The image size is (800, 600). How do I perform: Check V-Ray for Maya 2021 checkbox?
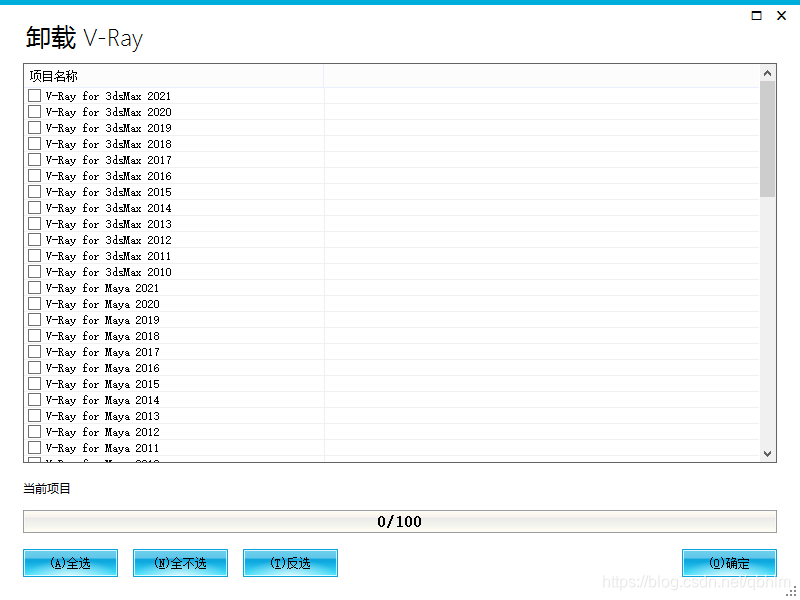(35, 288)
